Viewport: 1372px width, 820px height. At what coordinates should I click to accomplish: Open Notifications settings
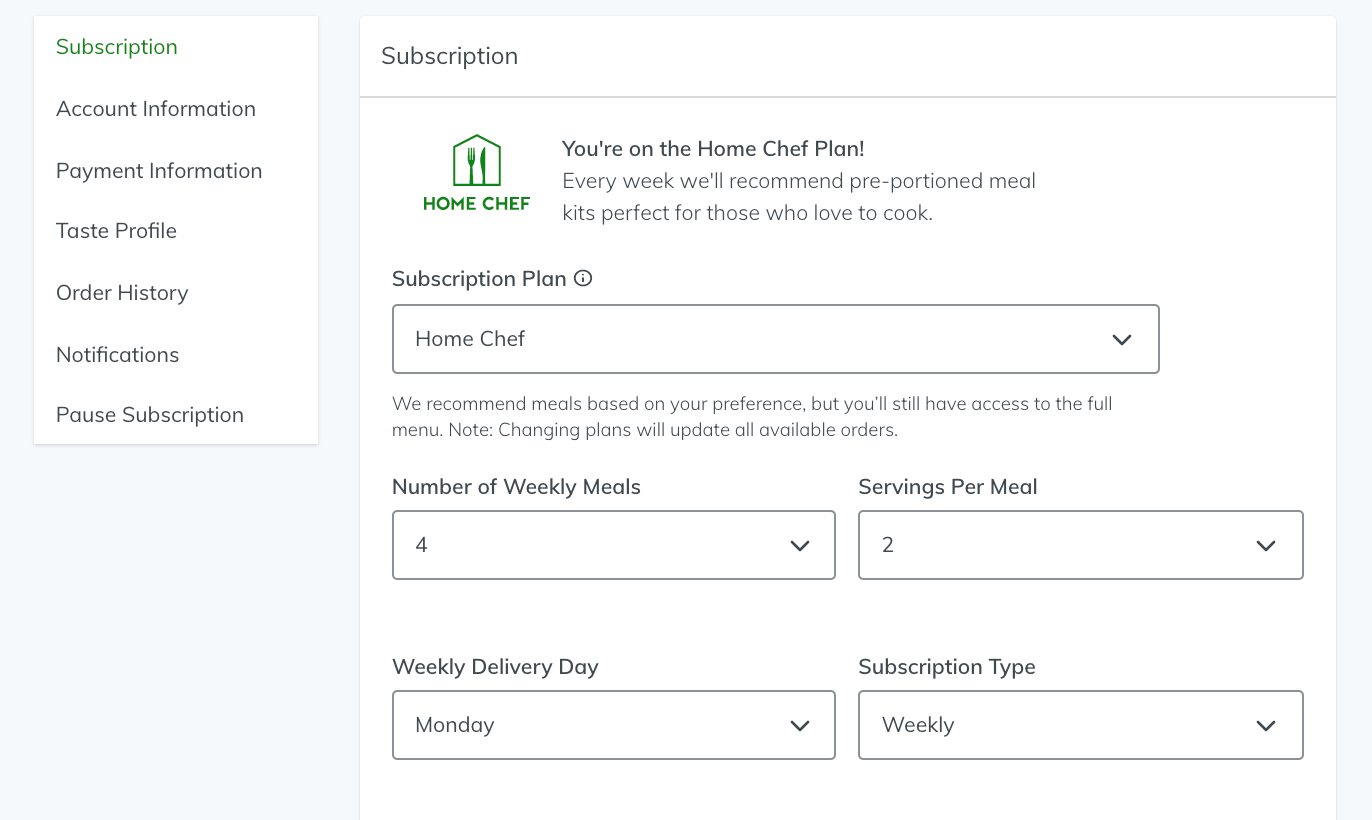click(x=117, y=355)
